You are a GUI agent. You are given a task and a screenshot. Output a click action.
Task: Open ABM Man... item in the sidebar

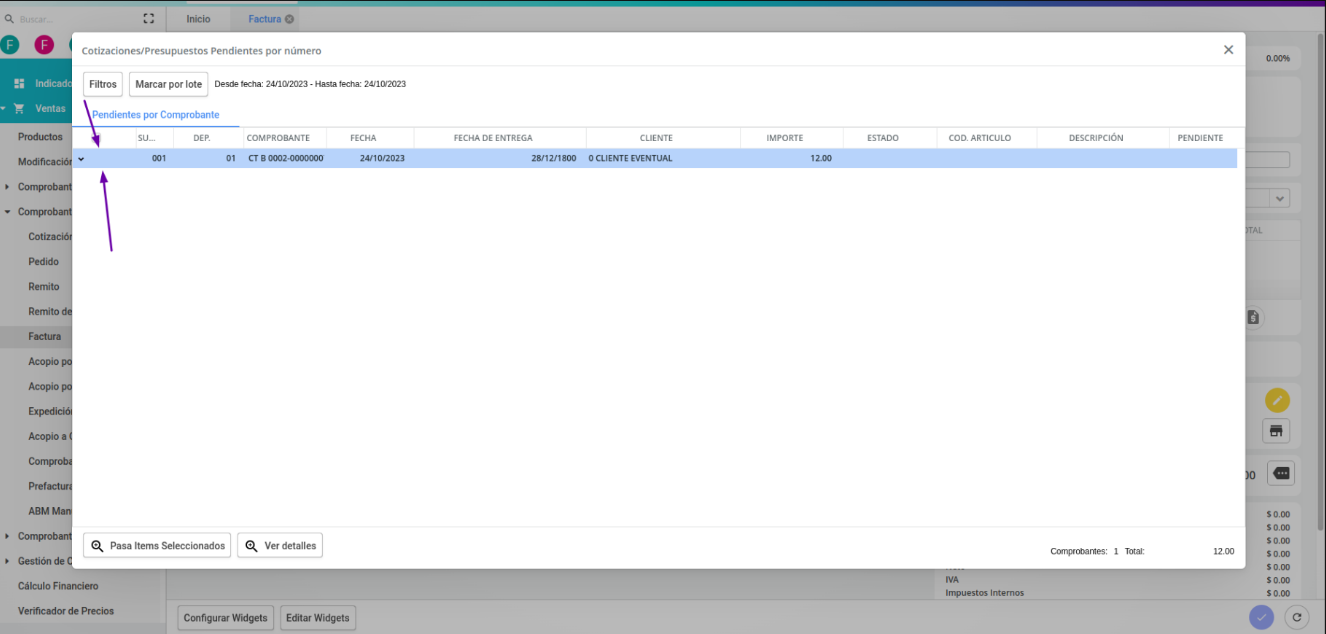pos(50,511)
